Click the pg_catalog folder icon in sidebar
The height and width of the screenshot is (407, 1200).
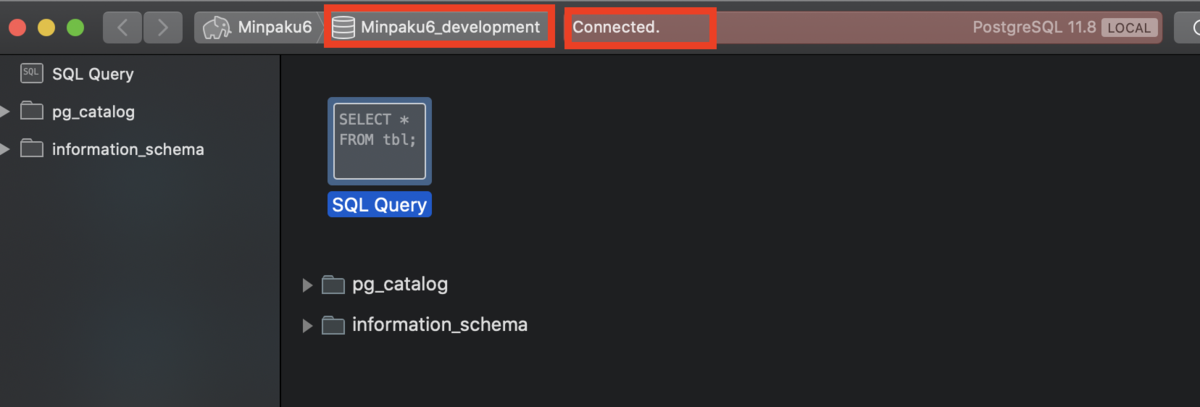pos(31,111)
